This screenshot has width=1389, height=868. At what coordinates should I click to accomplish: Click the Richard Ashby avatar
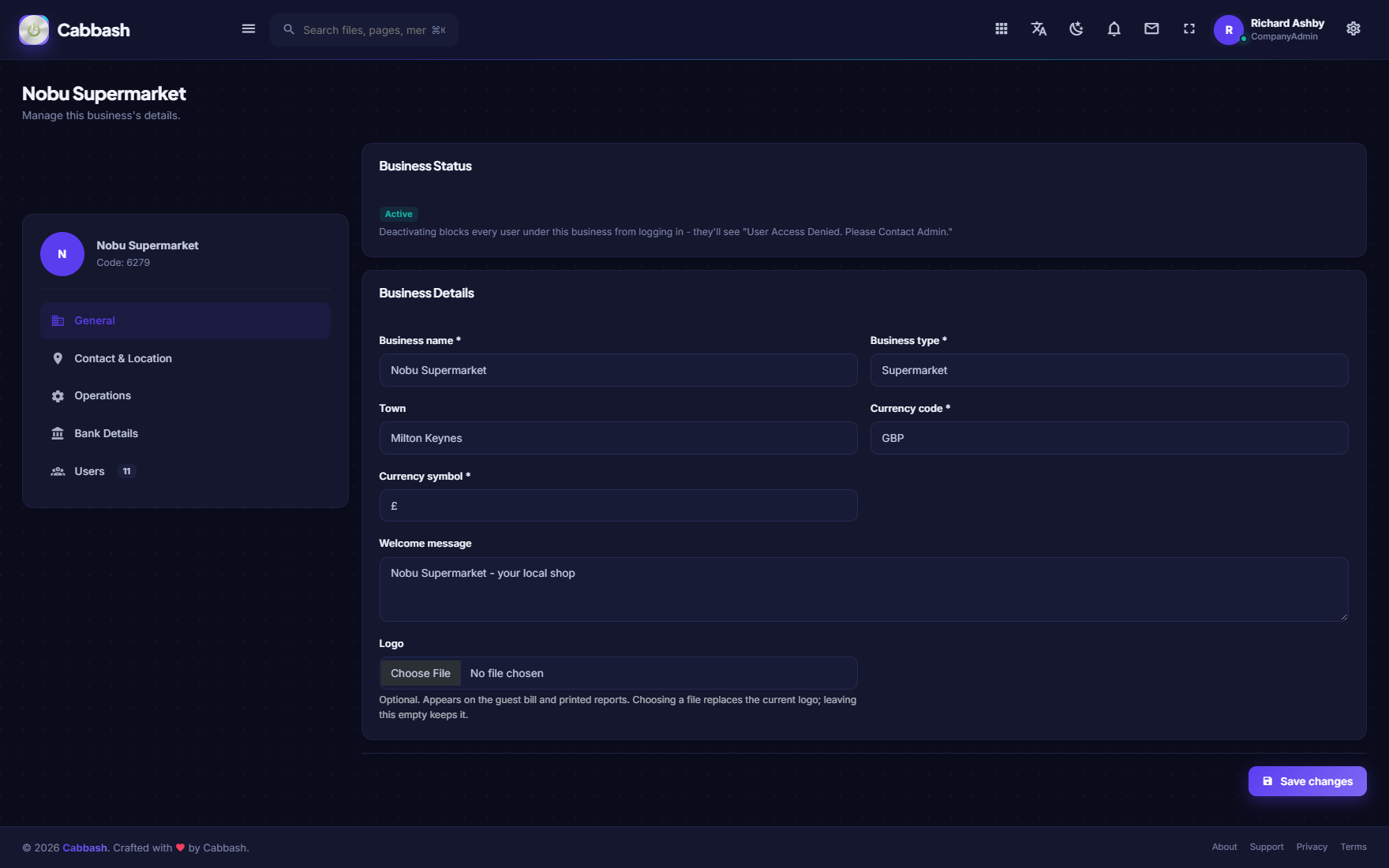[x=1229, y=30]
